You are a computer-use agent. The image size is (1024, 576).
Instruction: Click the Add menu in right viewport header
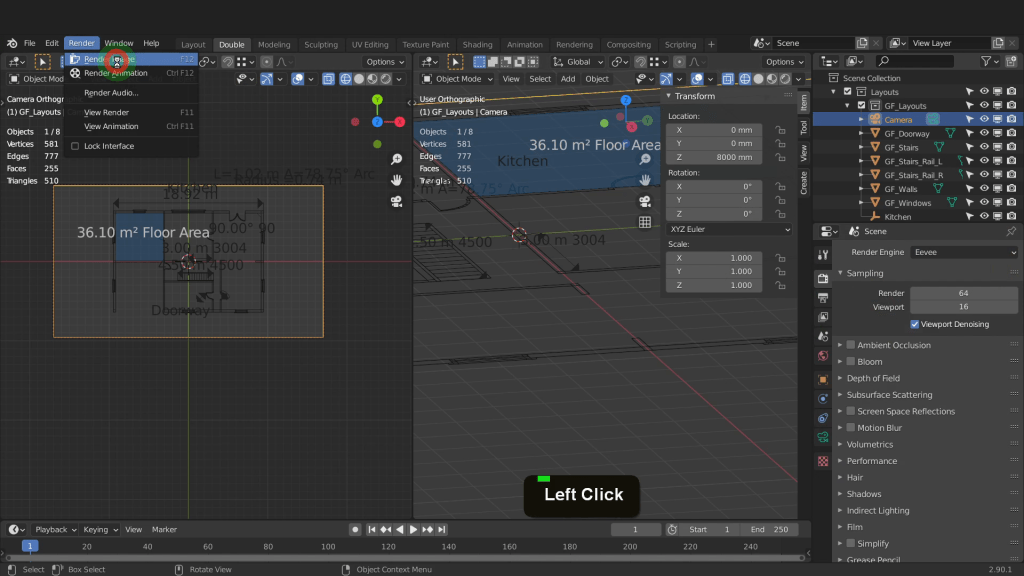pos(568,79)
